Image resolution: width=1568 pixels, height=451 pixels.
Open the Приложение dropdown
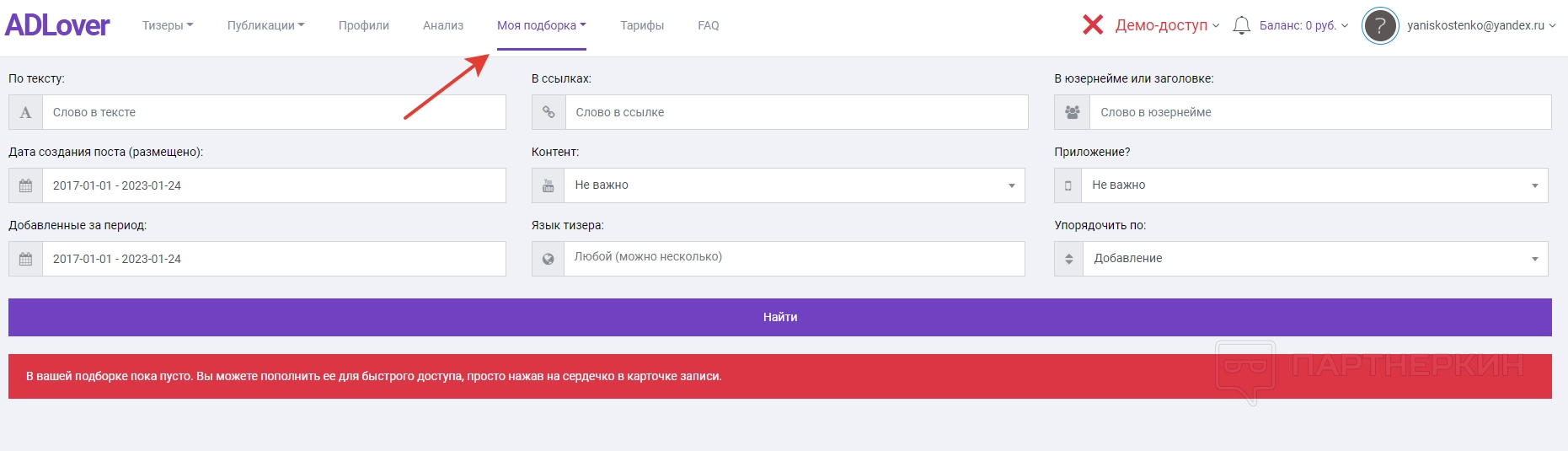coord(1315,185)
